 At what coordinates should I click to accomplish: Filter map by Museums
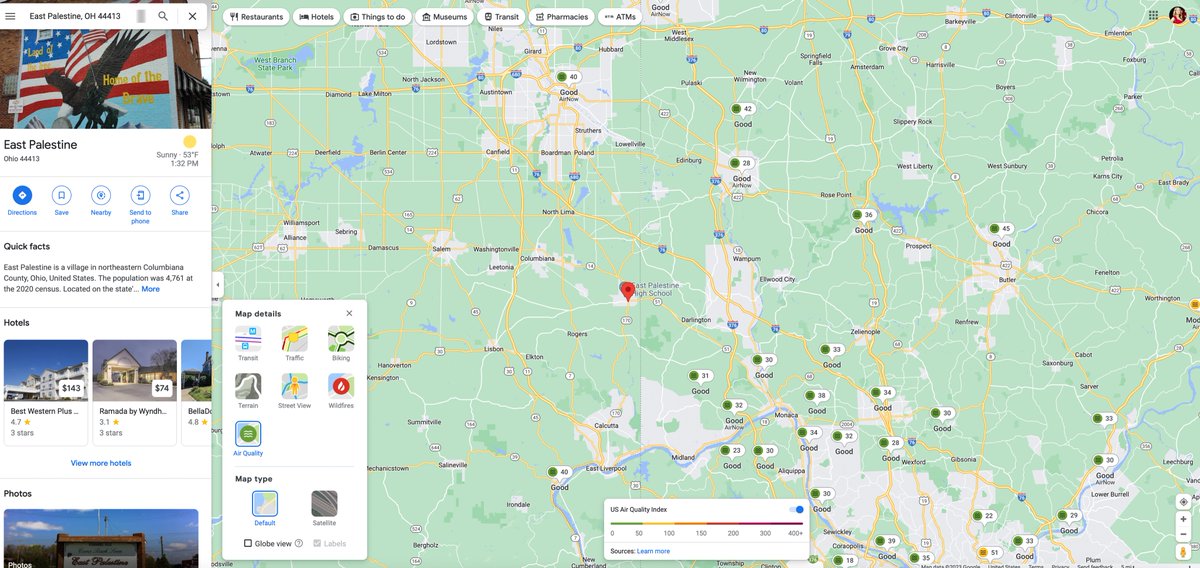(444, 17)
